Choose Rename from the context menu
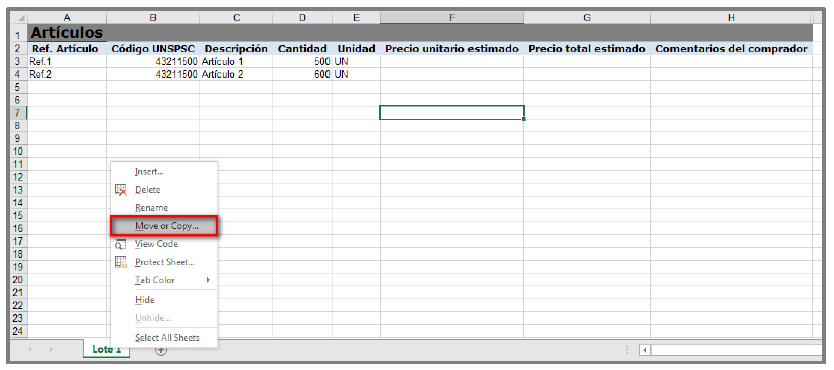 152,208
